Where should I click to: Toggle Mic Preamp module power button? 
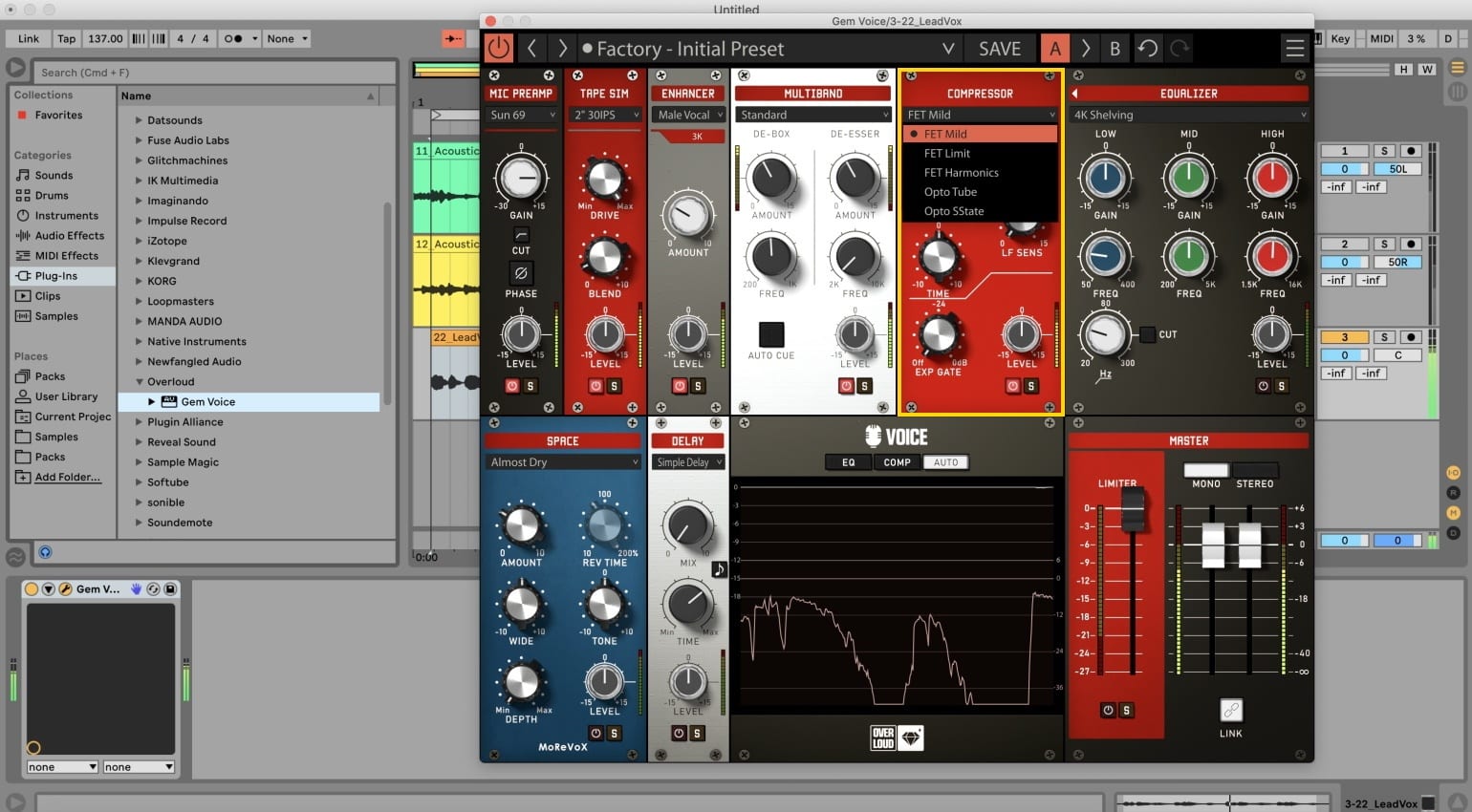tap(512, 386)
